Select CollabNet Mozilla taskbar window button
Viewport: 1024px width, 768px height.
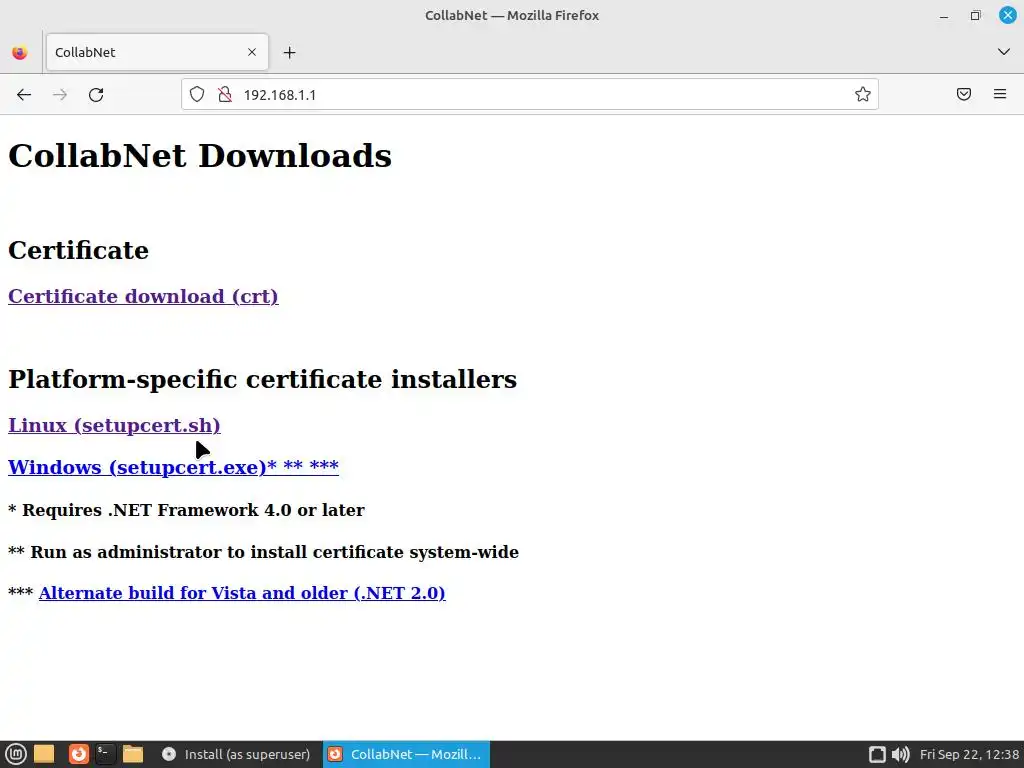pos(406,754)
